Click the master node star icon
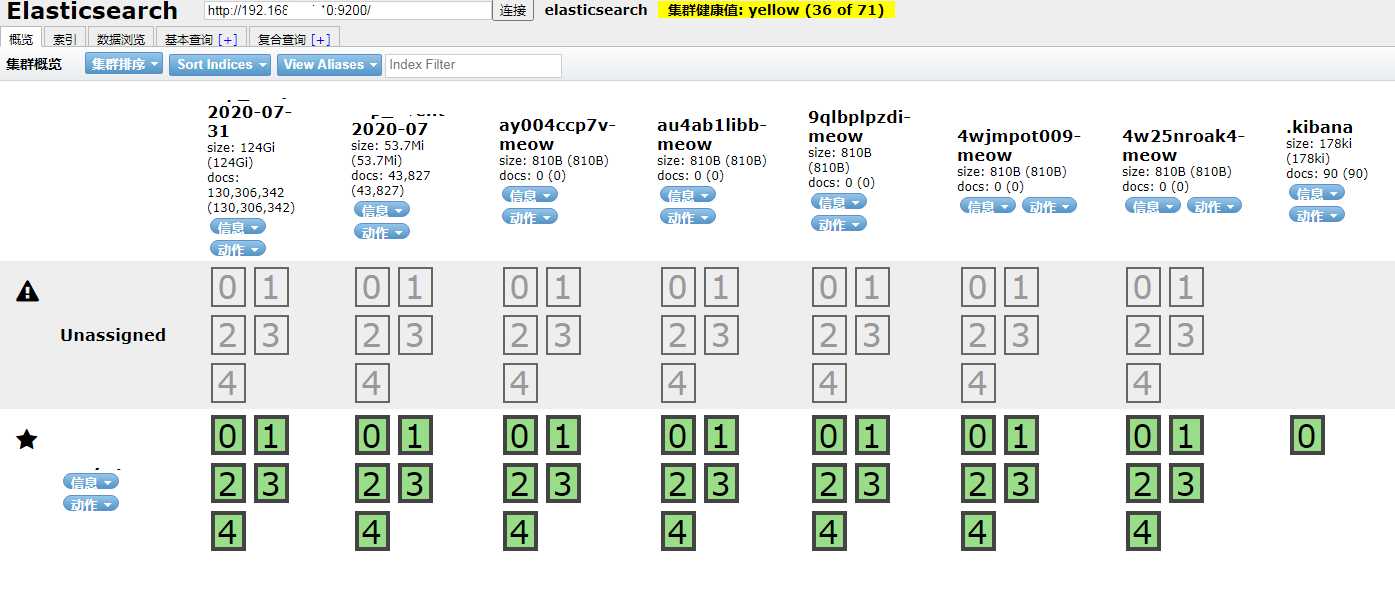Screen dimensions: 1395x590 click(27, 438)
